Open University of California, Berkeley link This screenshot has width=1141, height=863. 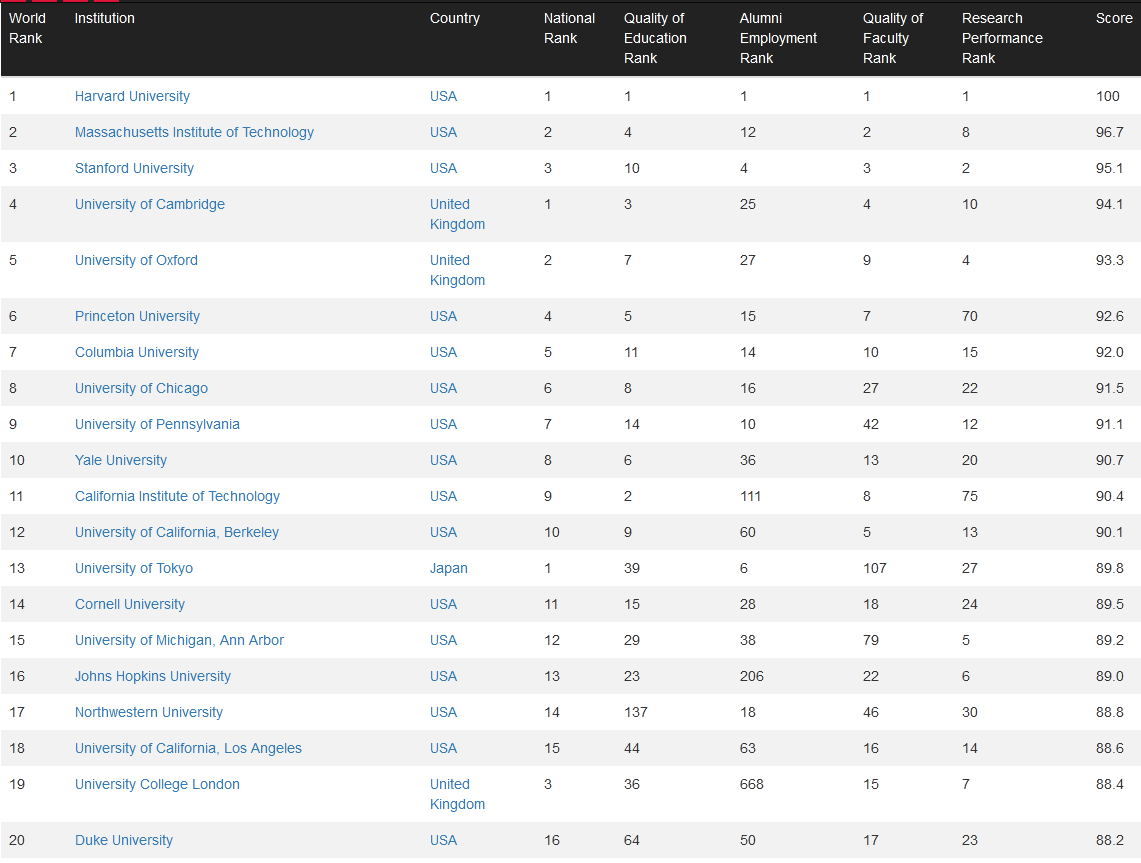click(x=177, y=533)
